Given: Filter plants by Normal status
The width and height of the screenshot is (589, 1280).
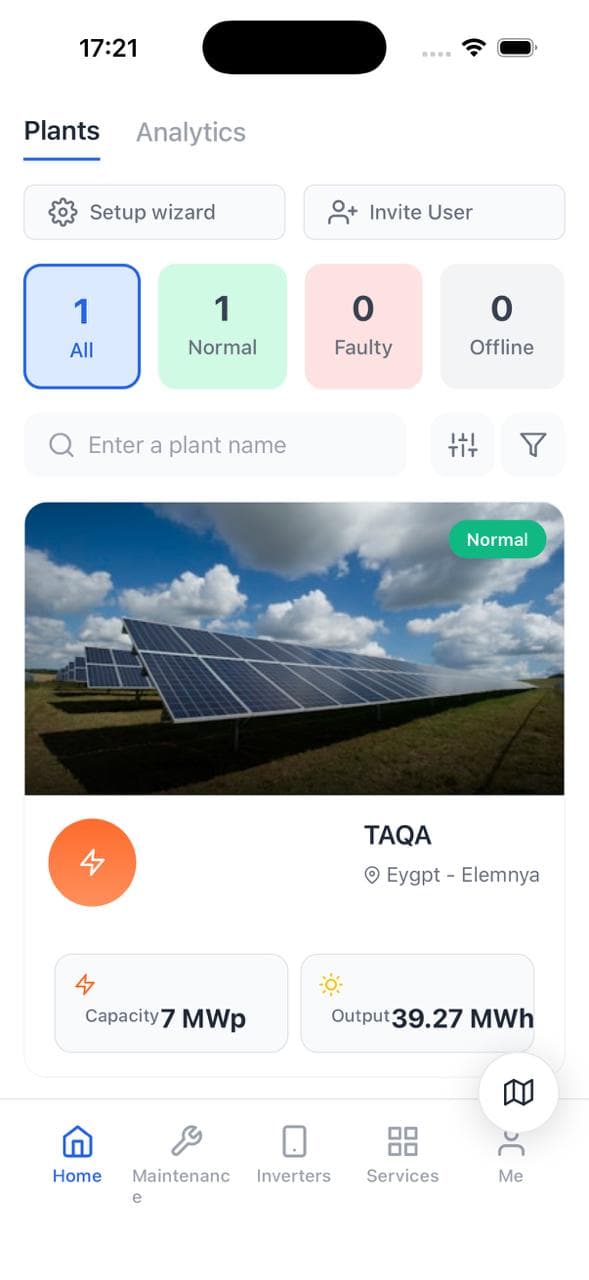Looking at the screenshot, I should [222, 325].
